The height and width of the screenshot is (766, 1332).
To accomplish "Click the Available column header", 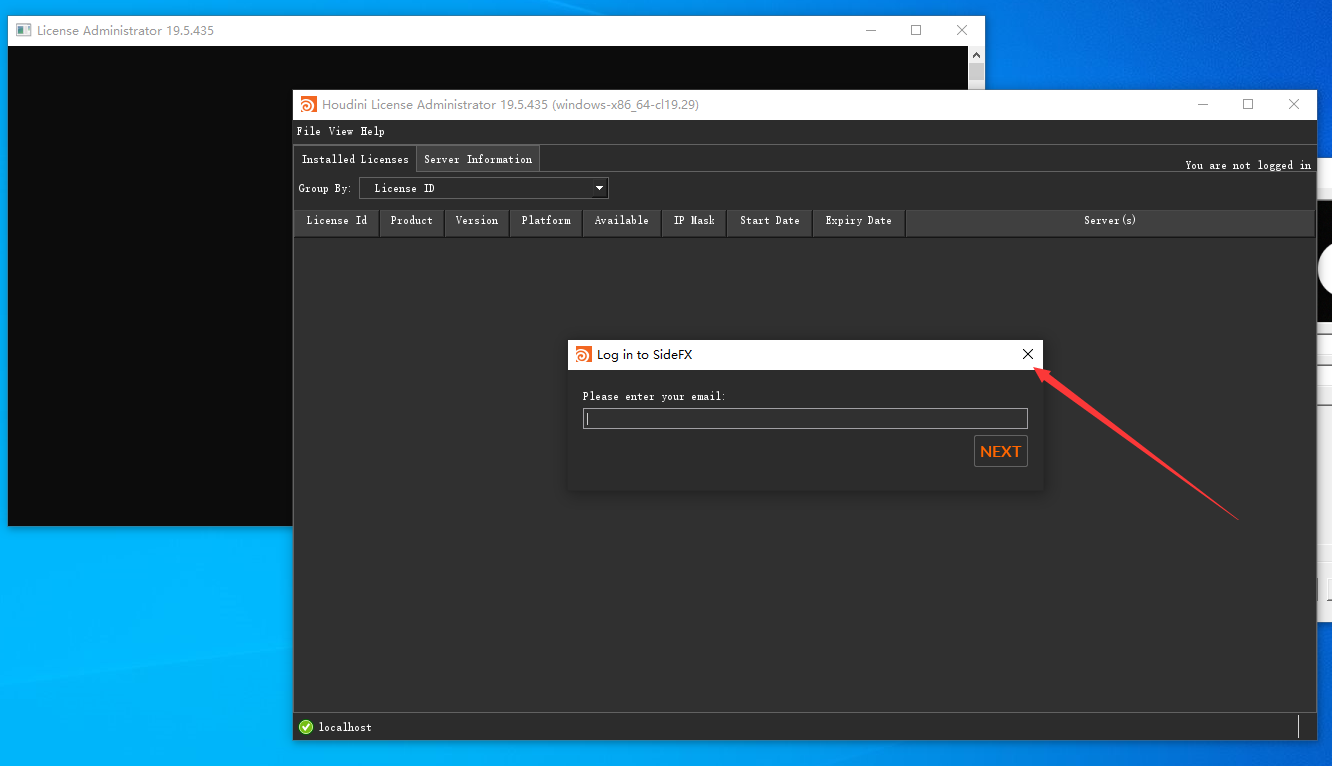I will click(x=621, y=221).
